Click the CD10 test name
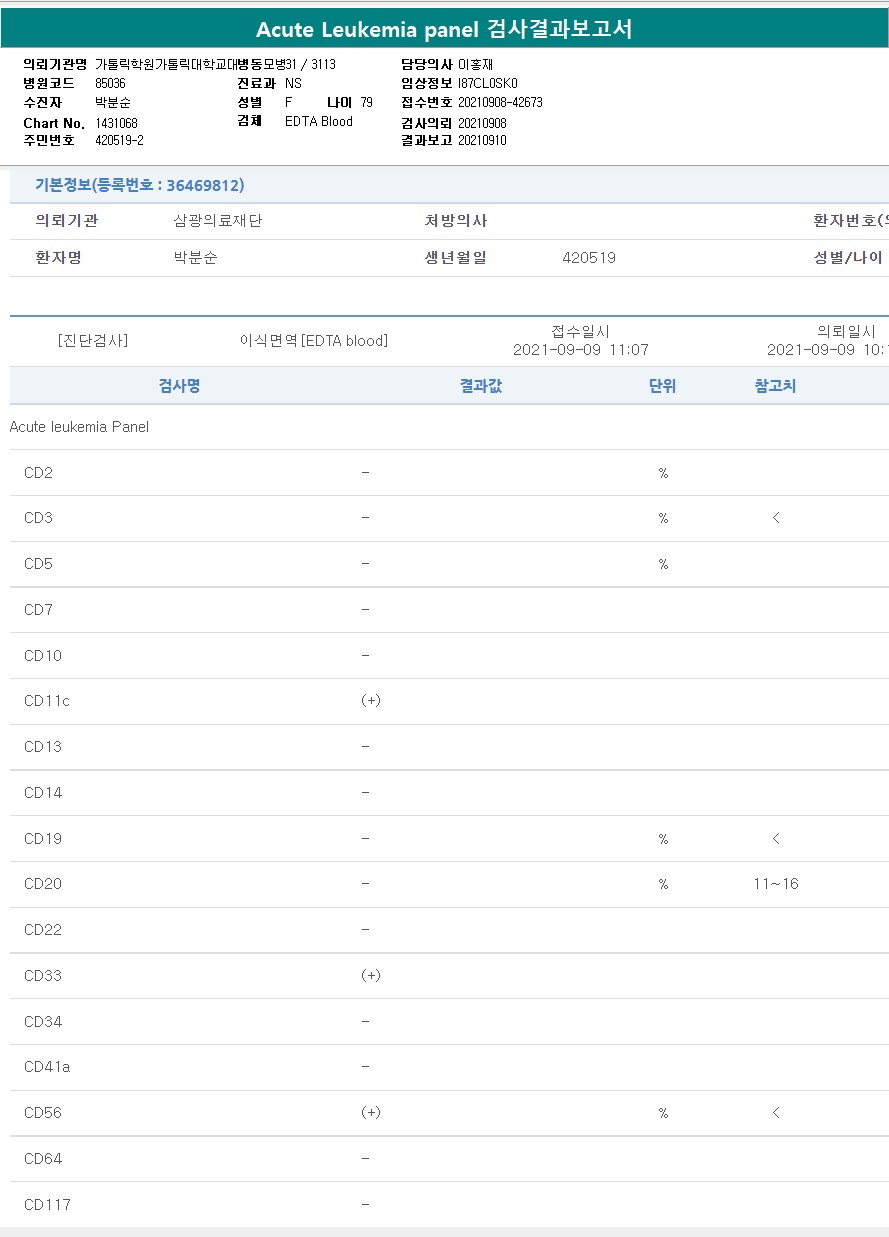889x1237 pixels. 43,656
